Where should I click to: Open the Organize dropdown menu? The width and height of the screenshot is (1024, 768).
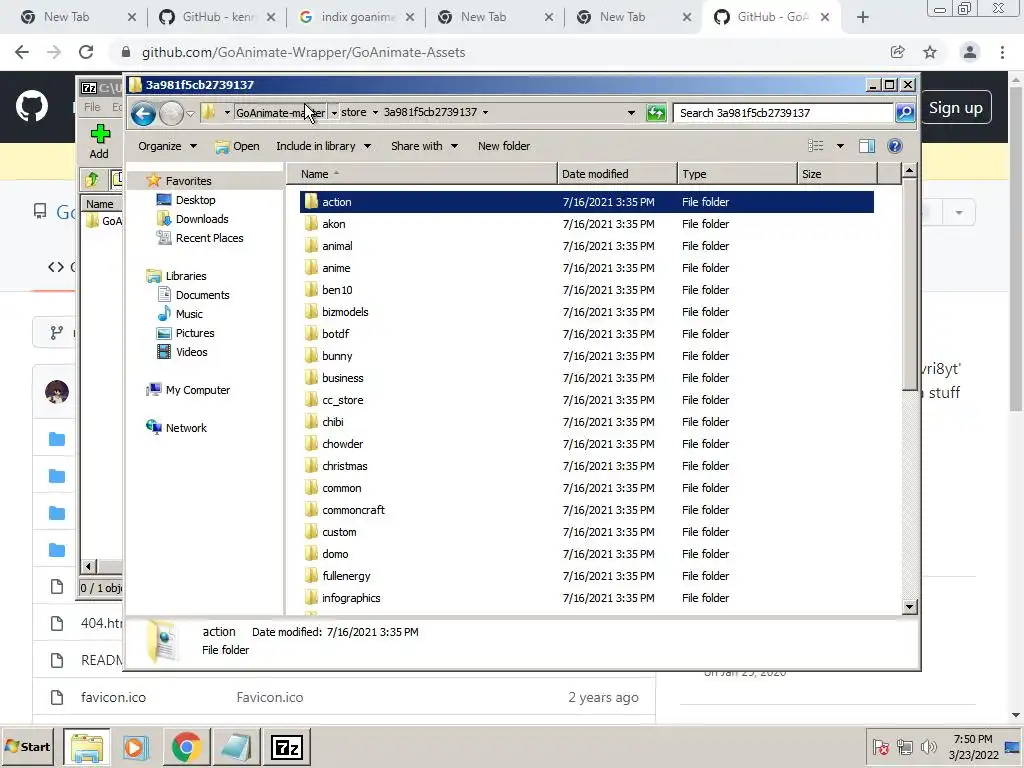pyautogui.click(x=167, y=146)
